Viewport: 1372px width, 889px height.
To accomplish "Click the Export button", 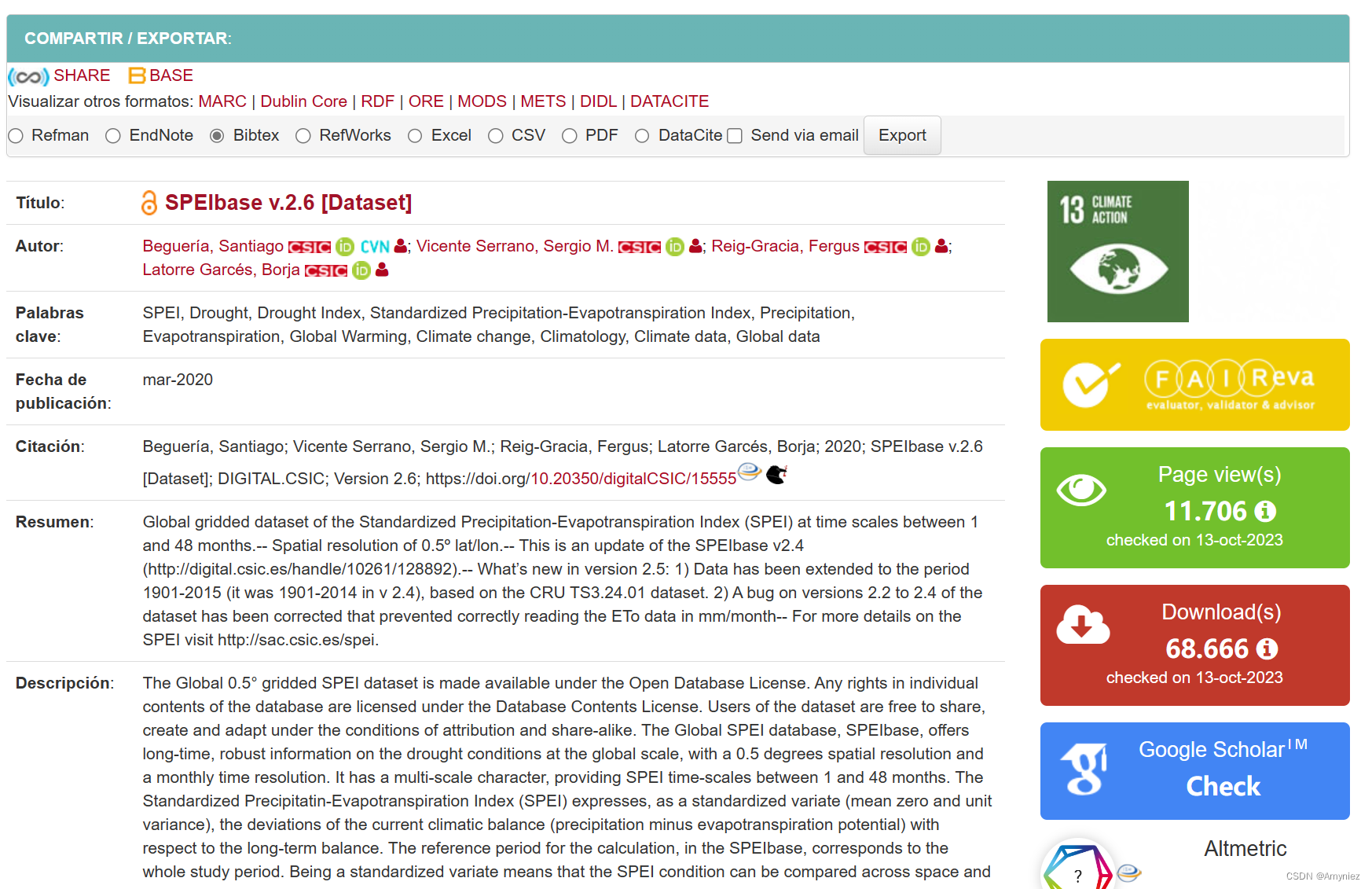I will pyautogui.click(x=901, y=134).
